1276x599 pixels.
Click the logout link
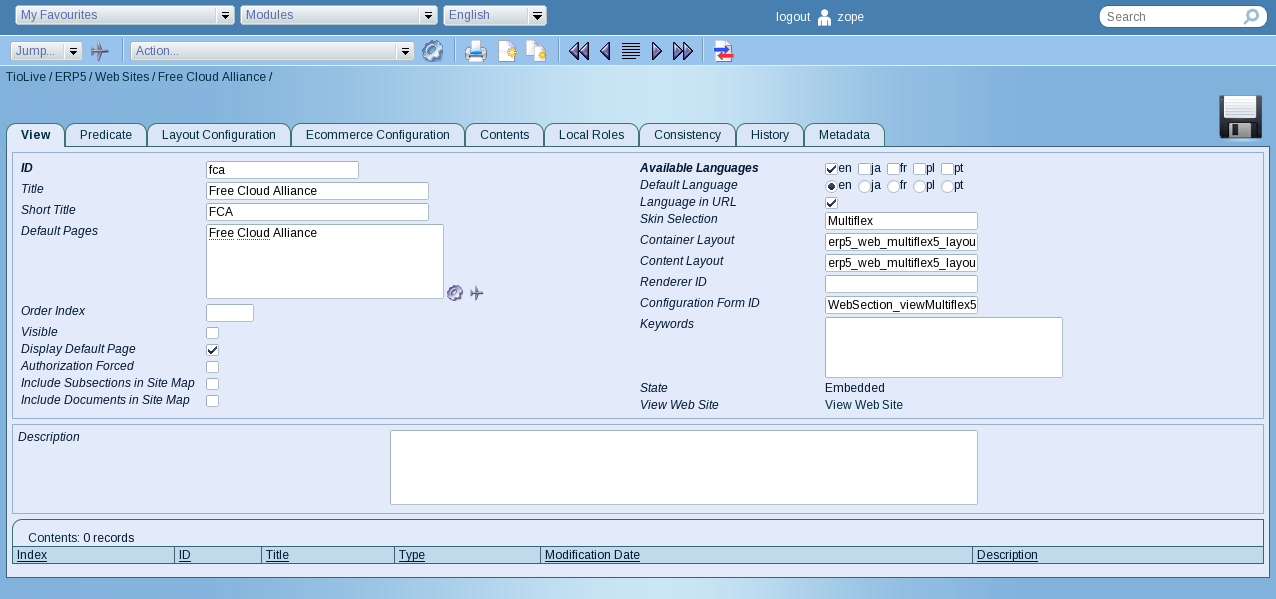pyautogui.click(x=793, y=17)
